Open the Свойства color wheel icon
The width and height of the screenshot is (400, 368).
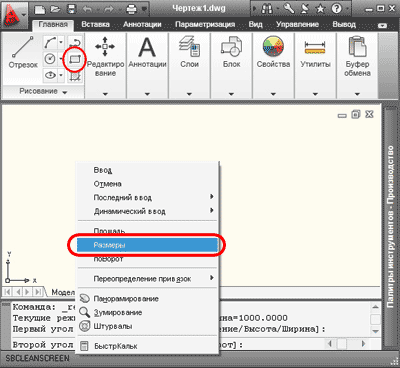[273, 46]
